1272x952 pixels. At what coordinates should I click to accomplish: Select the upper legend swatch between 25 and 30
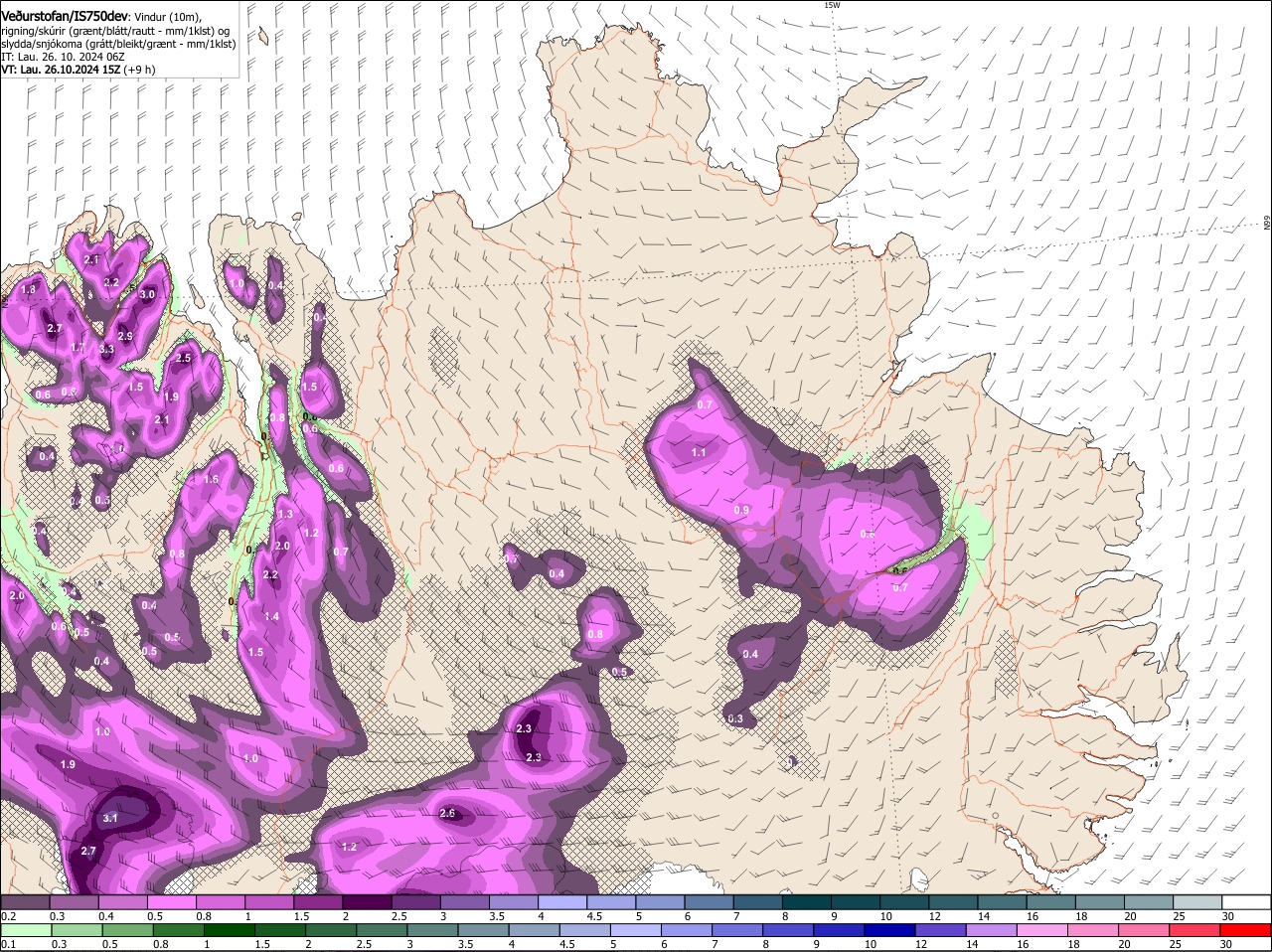1198,902
